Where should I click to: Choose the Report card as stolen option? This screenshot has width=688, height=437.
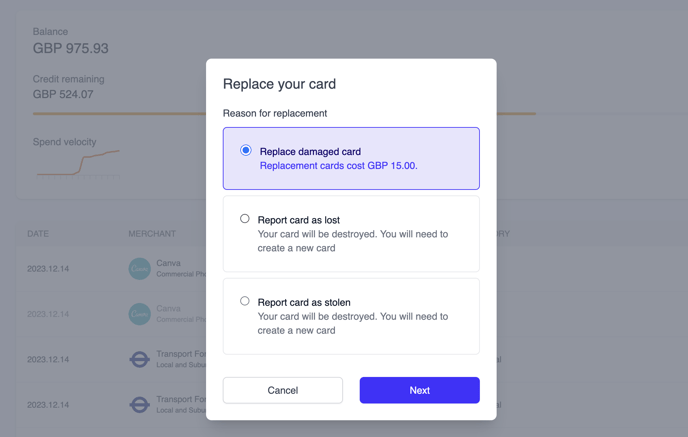point(245,300)
